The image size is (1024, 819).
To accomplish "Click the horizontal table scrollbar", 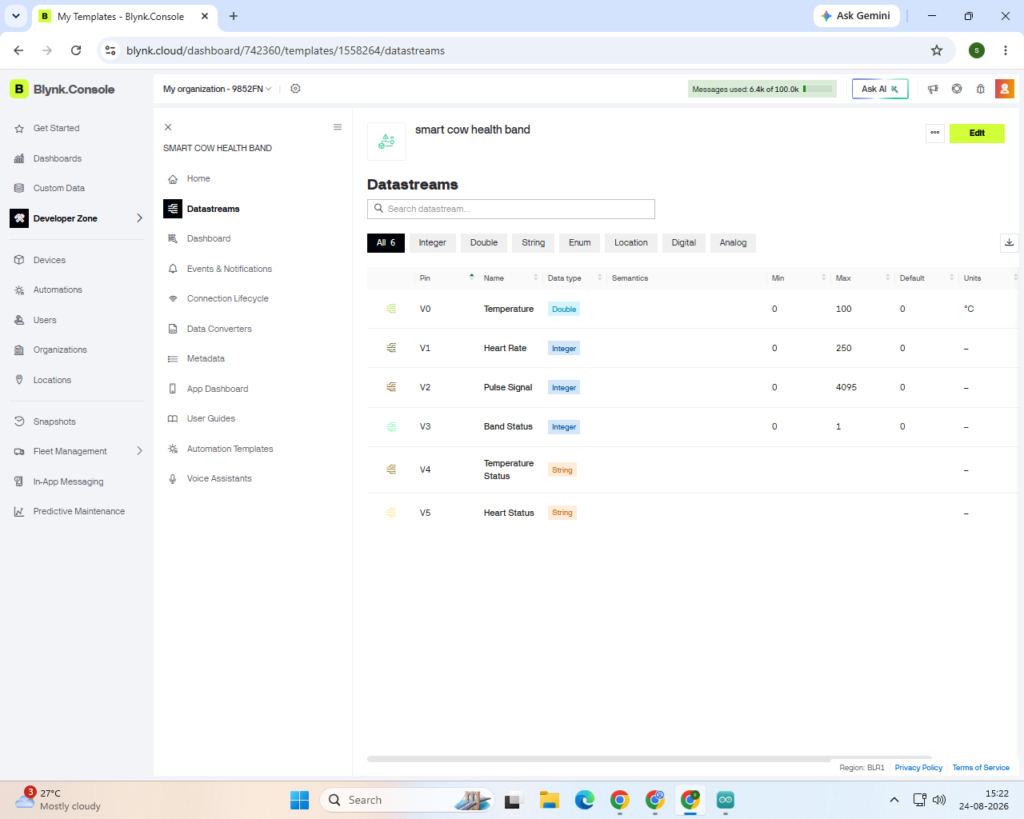I will point(649,759).
